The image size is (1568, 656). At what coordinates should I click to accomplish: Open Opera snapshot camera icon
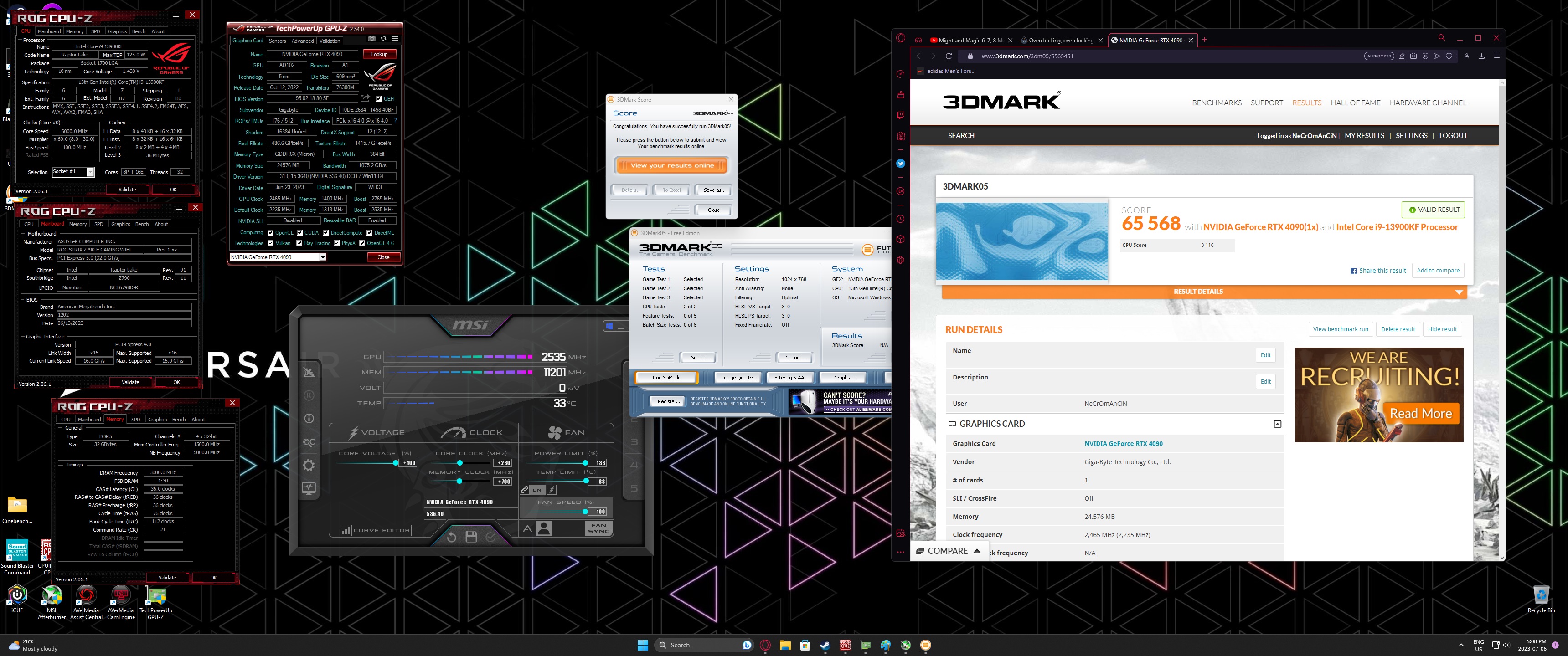1413,56
